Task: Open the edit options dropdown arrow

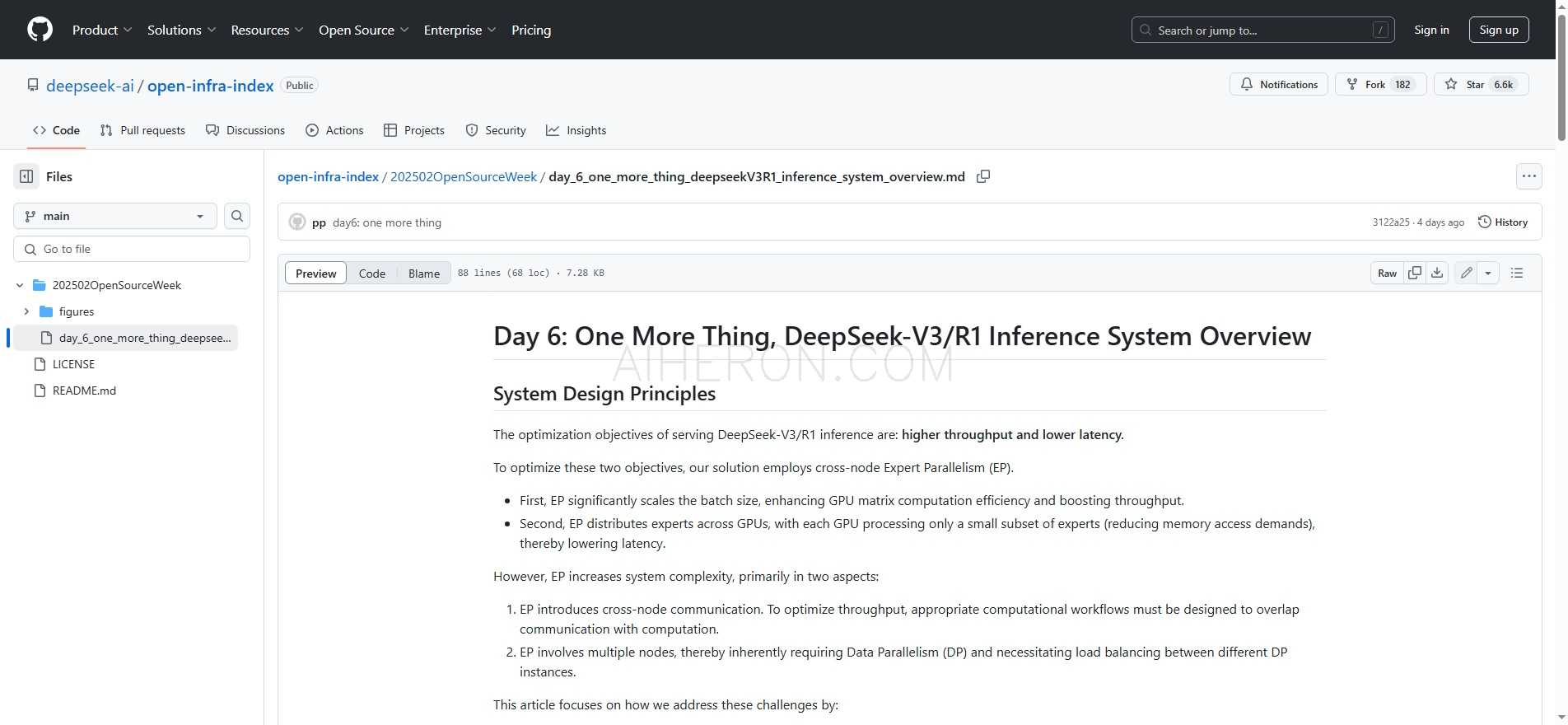Action: pyautogui.click(x=1488, y=273)
